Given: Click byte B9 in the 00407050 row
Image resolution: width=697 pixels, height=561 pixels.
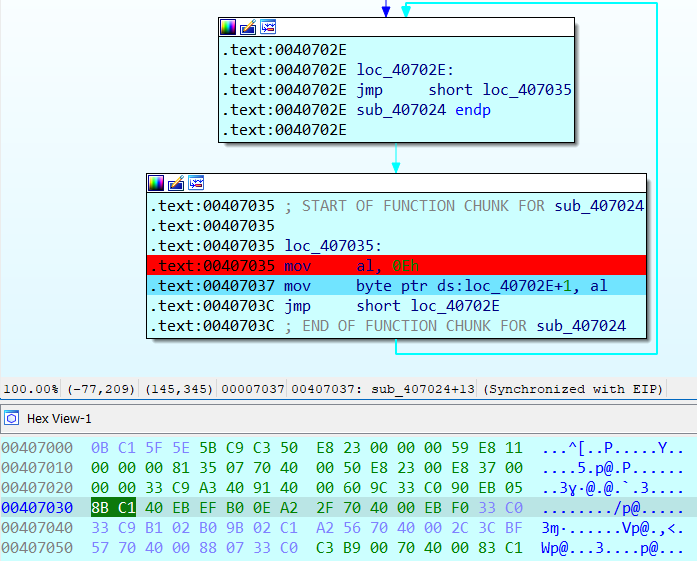Looking at the screenshot, I should click(x=352, y=548).
